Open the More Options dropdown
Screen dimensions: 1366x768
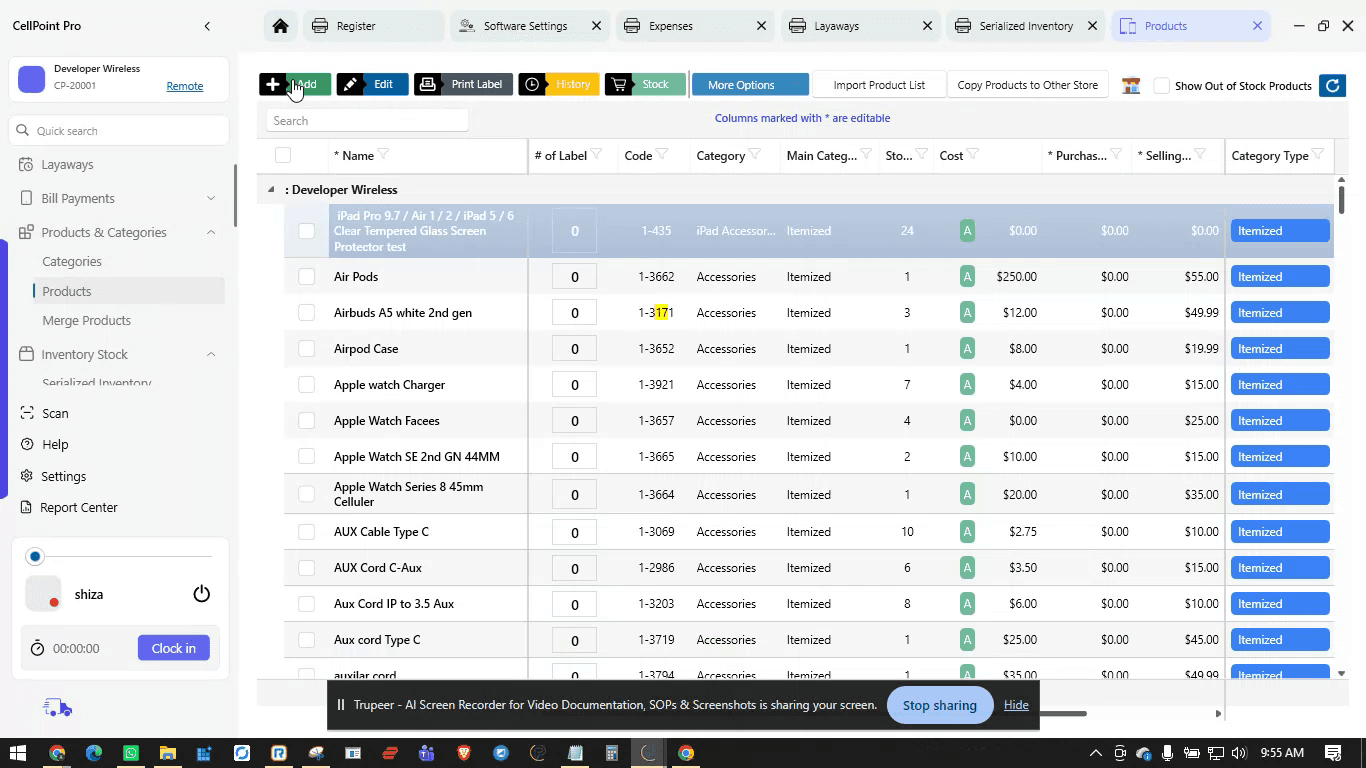click(x=750, y=85)
